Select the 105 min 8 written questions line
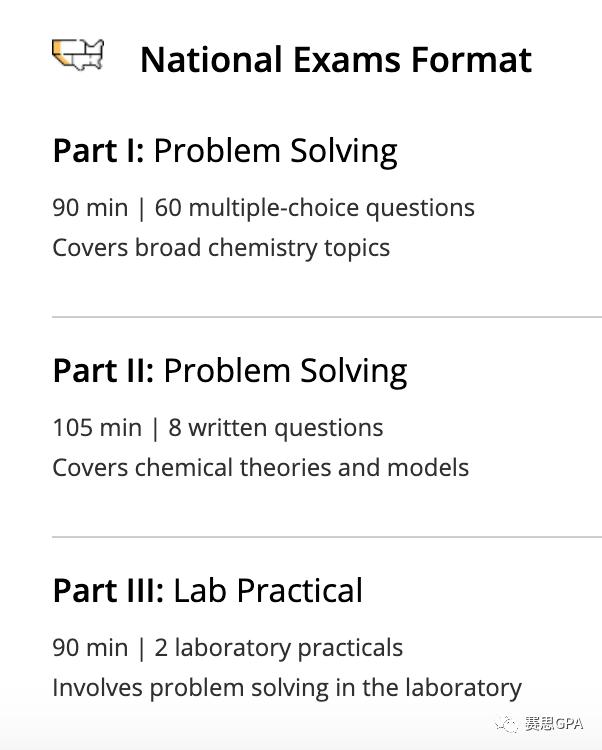The width and height of the screenshot is (602, 750). tap(217, 428)
